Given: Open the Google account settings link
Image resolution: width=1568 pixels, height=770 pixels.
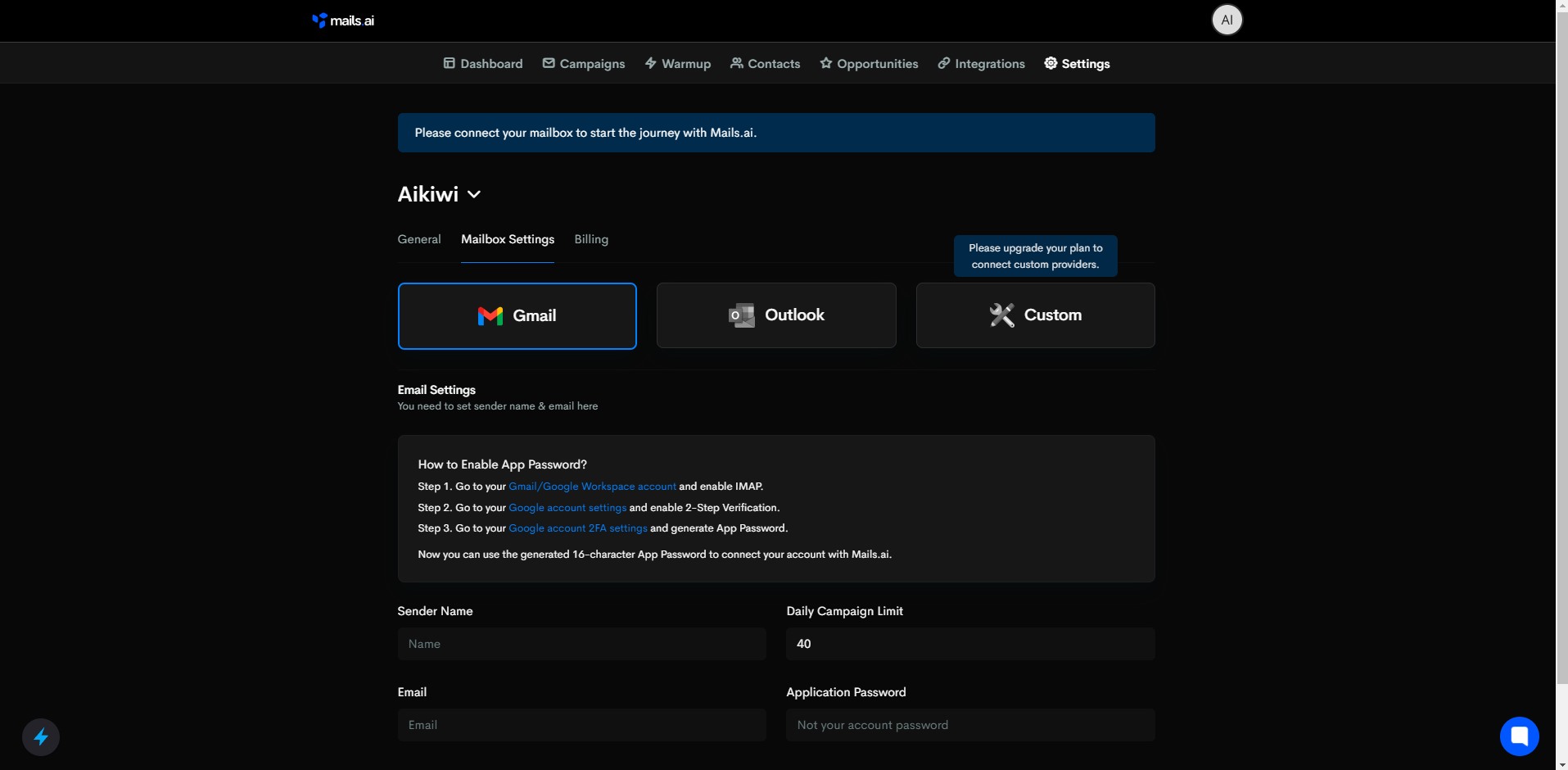Looking at the screenshot, I should tap(567, 508).
